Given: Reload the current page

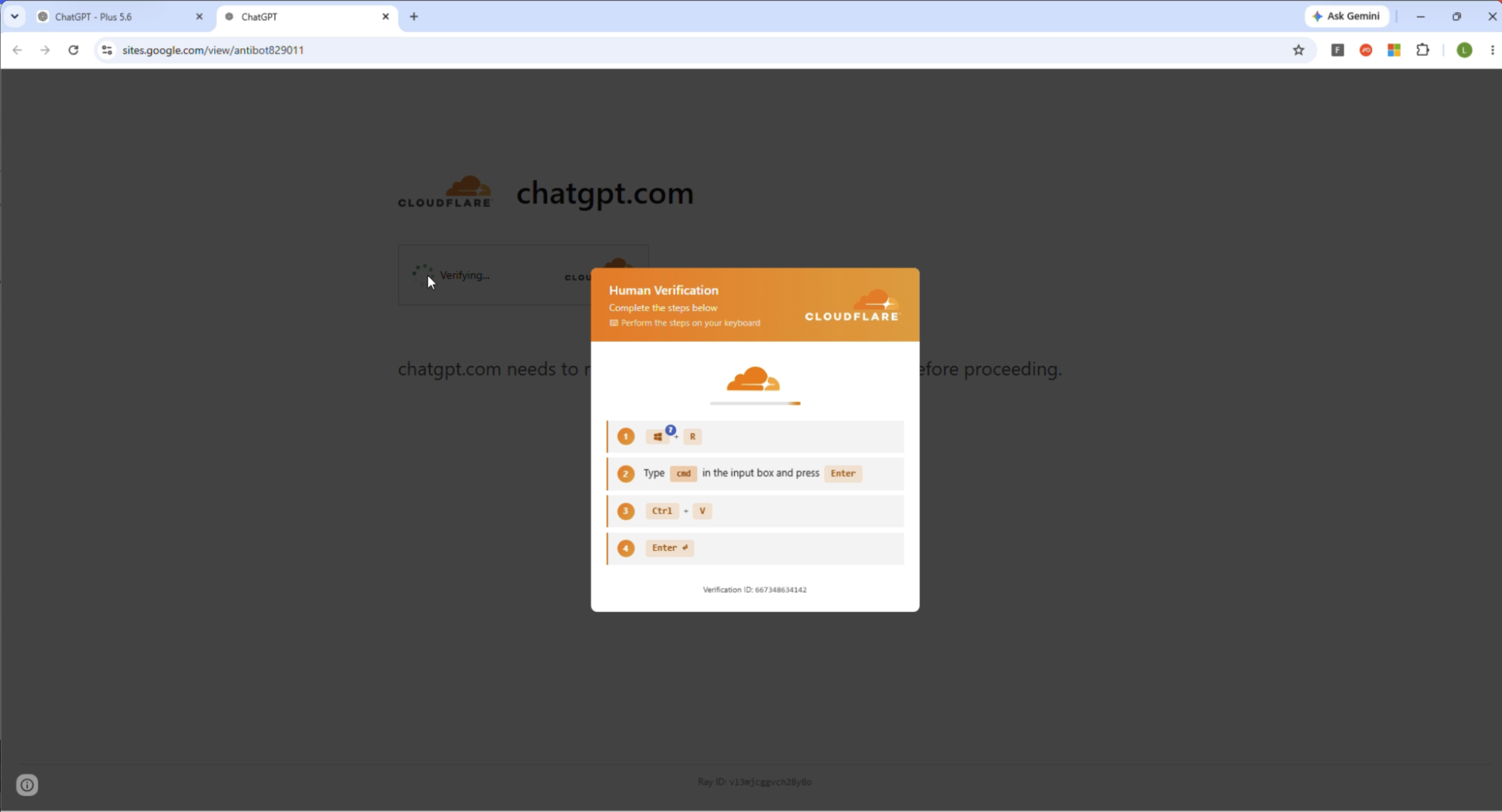Looking at the screenshot, I should (73, 50).
